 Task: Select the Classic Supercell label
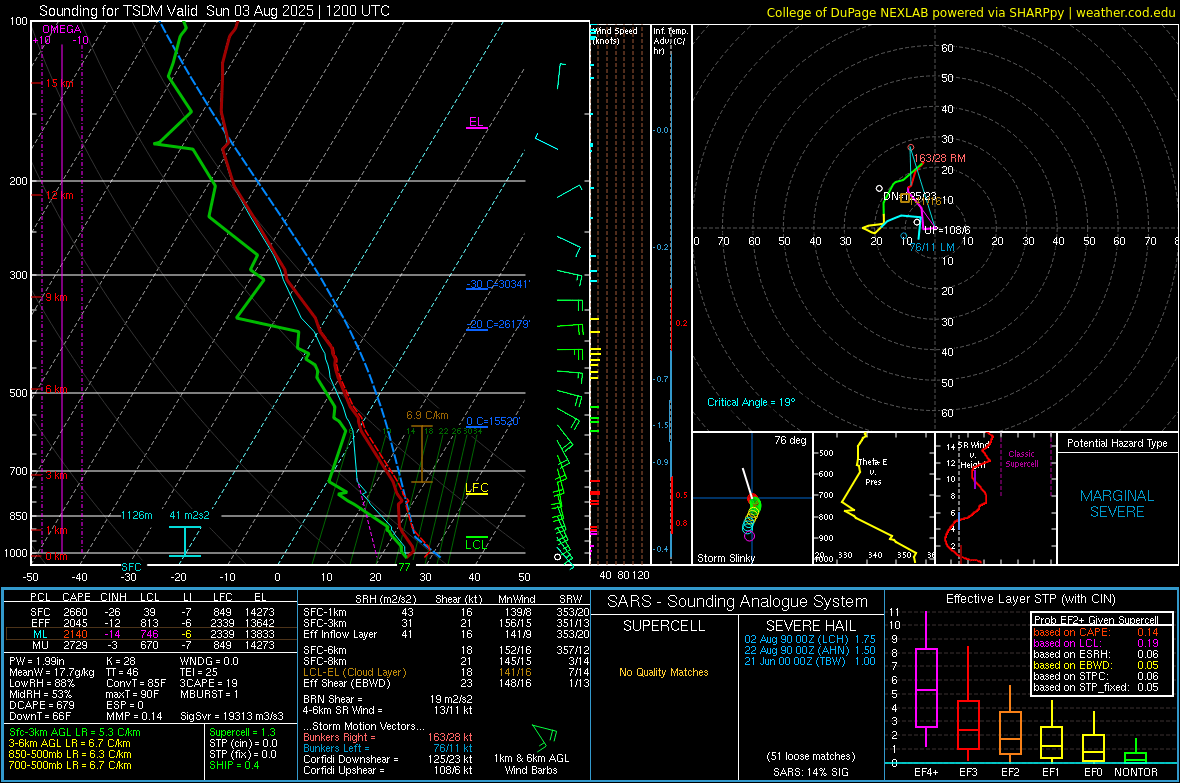[x=1021, y=459]
